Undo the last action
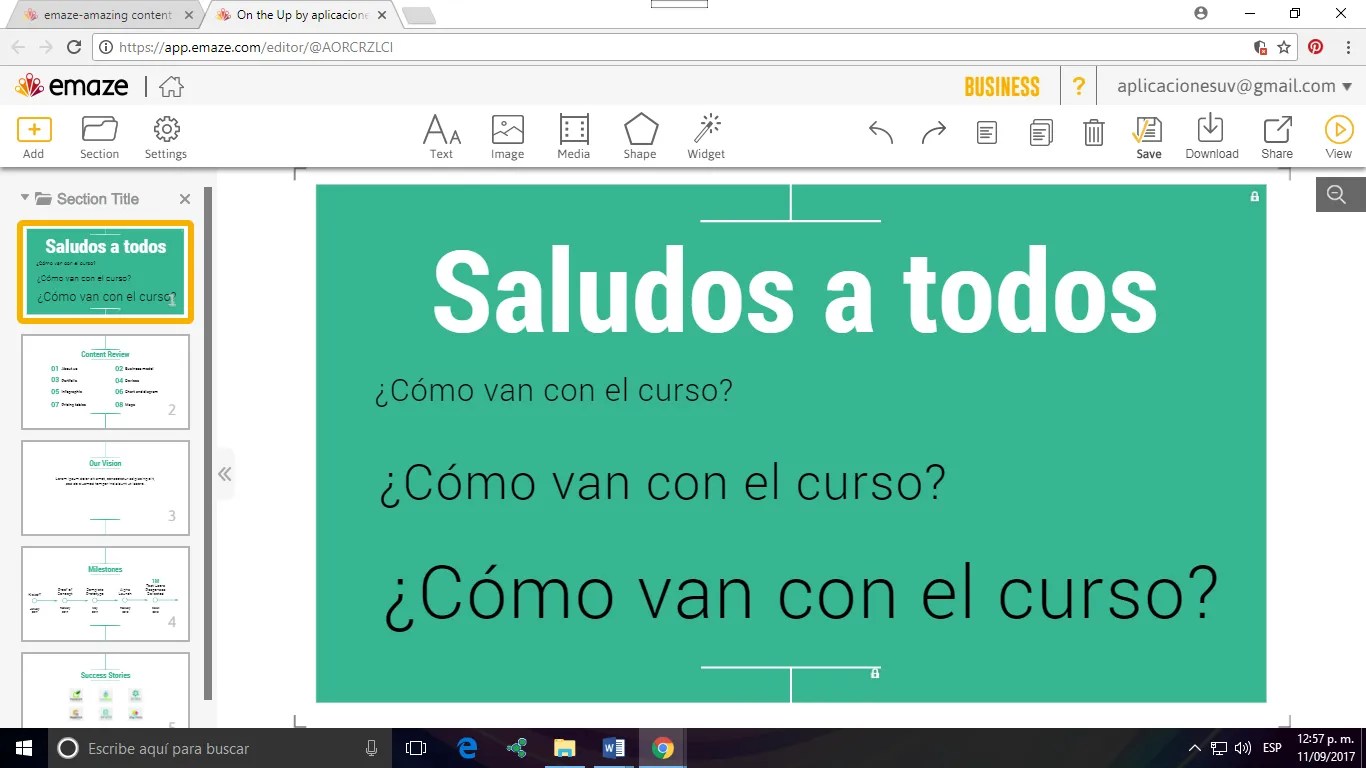 pos(881,132)
